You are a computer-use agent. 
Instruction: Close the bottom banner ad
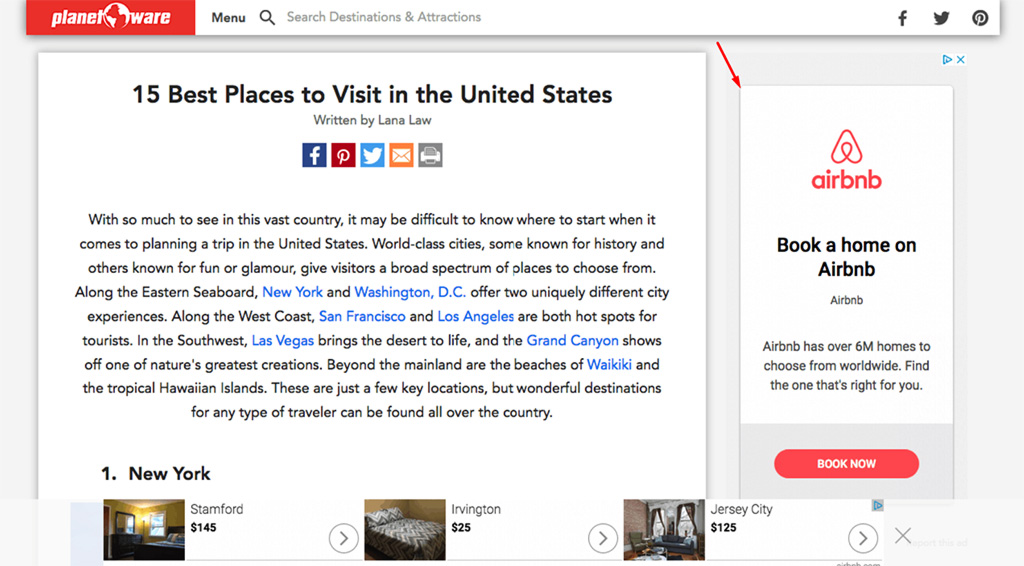[x=903, y=535]
